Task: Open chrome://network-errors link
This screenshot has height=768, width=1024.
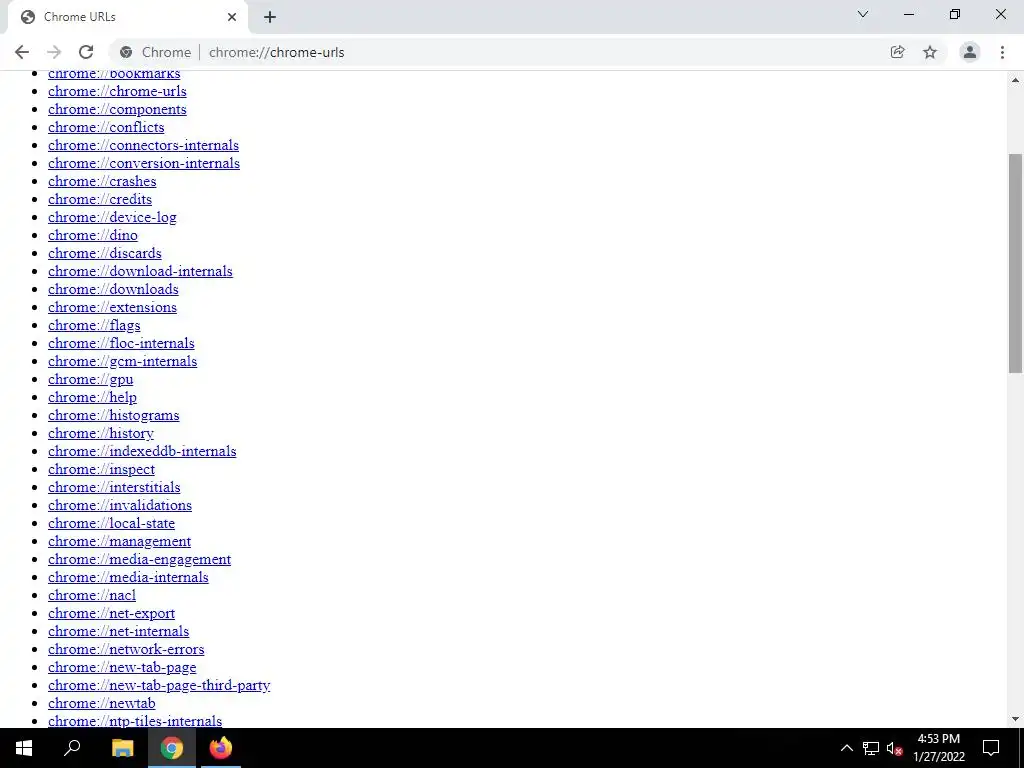Action: [x=126, y=649]
